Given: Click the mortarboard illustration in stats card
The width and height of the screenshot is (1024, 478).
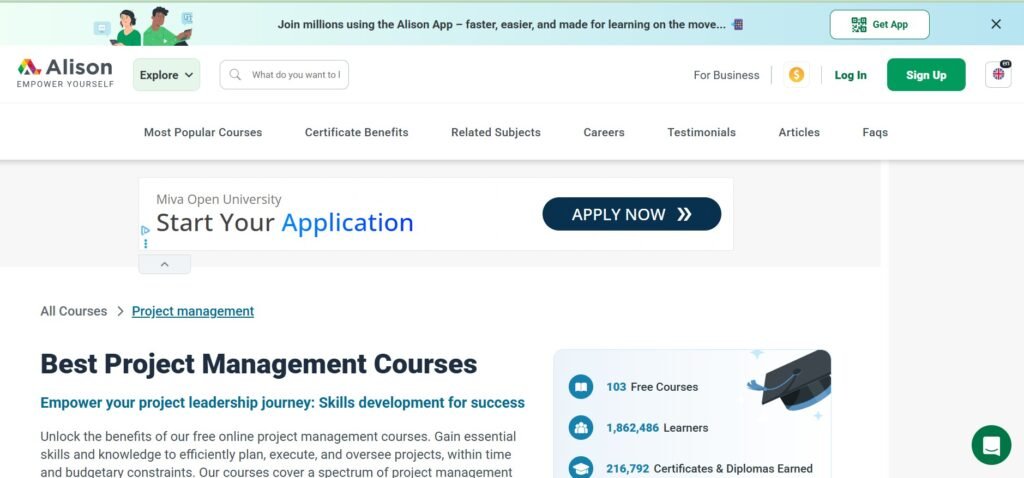Looking at the screenshot, I should pos(790,381).
